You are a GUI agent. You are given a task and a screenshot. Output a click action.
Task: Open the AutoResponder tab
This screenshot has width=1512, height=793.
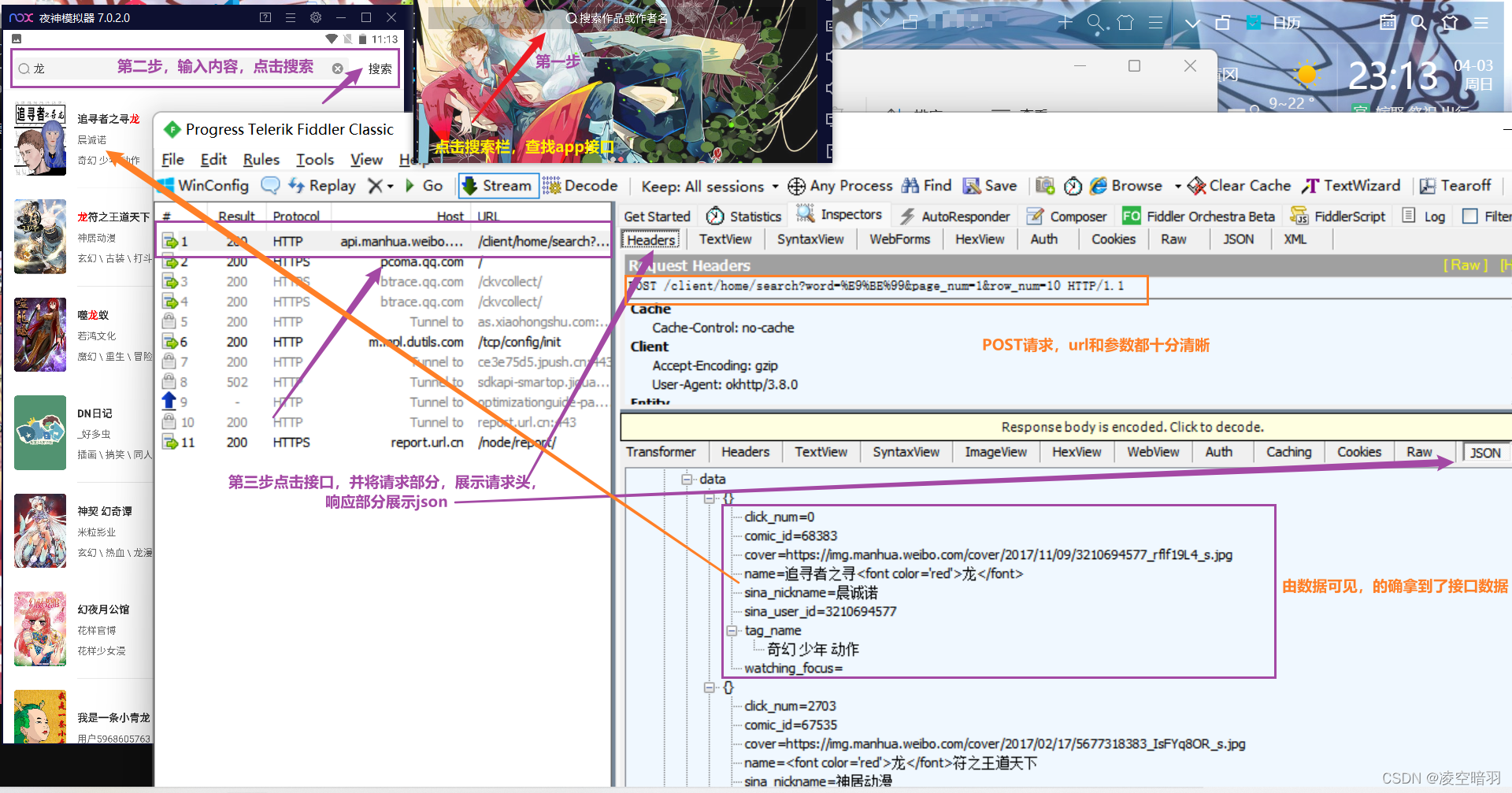(955, 217)
